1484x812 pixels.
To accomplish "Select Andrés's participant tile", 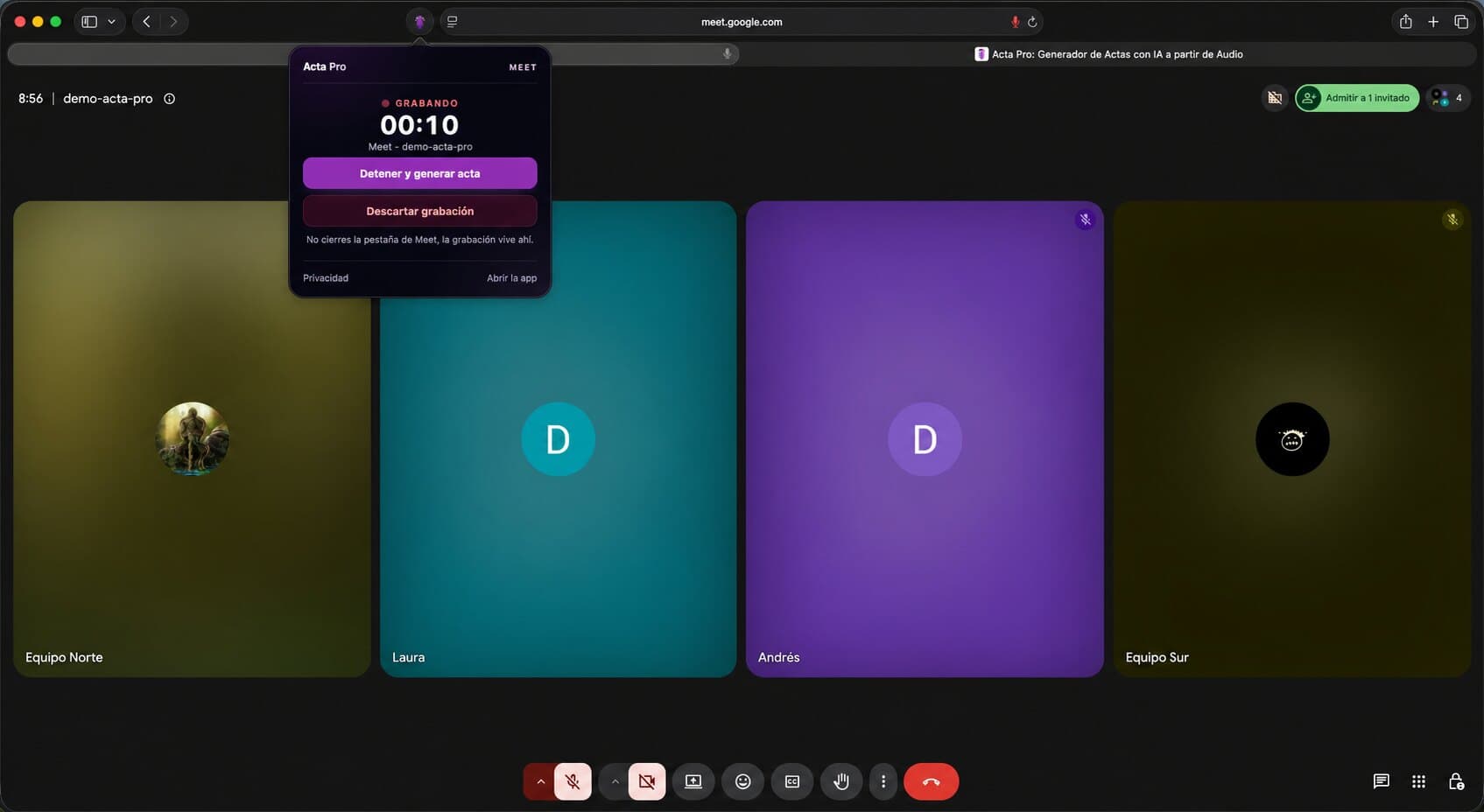I will (x=925, y=439).
